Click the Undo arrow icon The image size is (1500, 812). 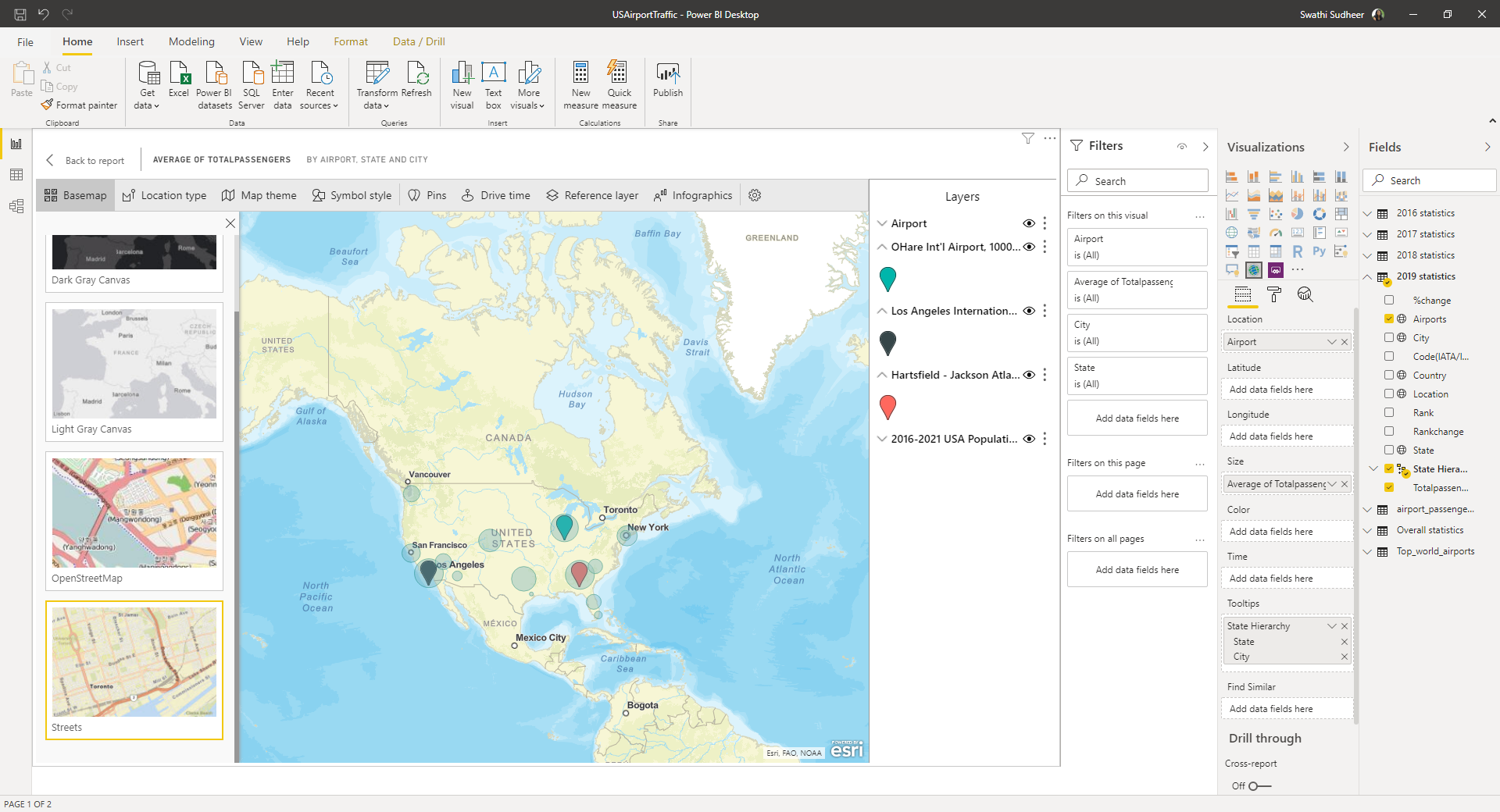[x=44, y=14]
